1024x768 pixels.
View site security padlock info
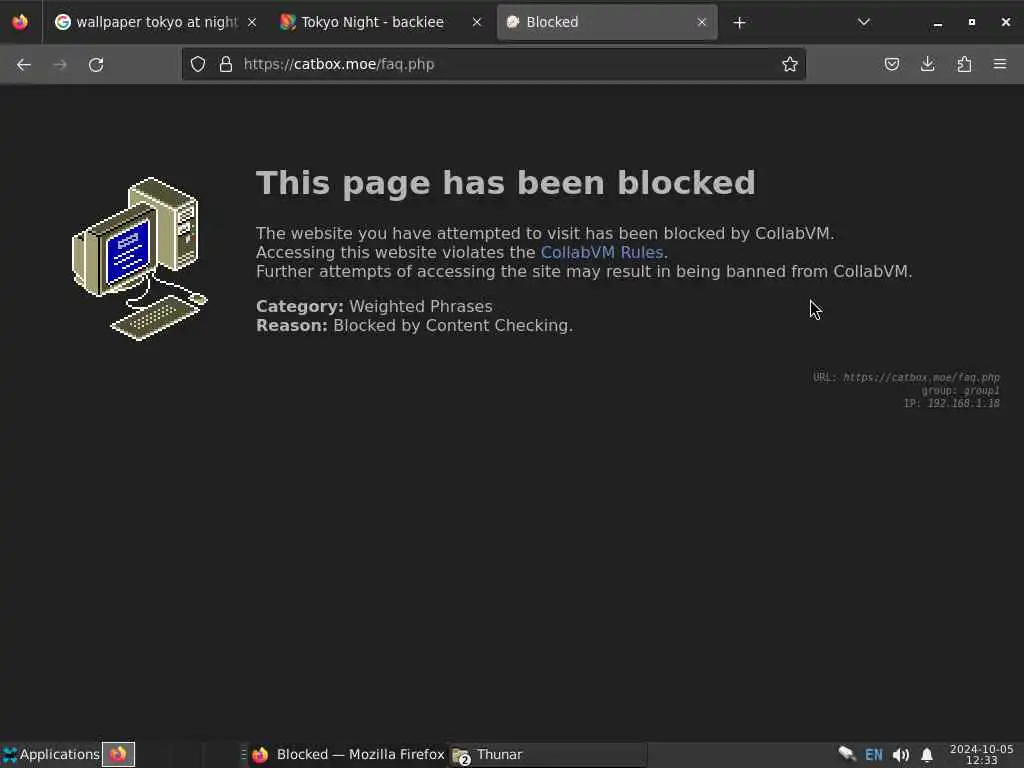pos(226,64)
